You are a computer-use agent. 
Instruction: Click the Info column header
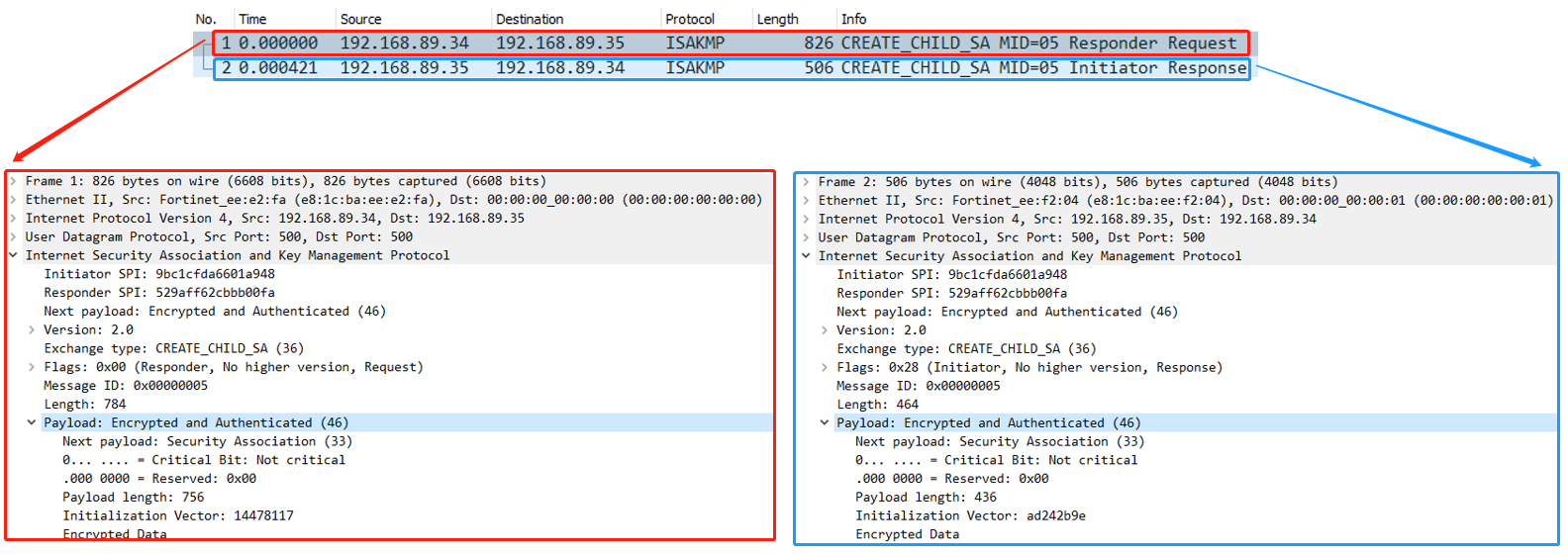[x=853, y=19]
